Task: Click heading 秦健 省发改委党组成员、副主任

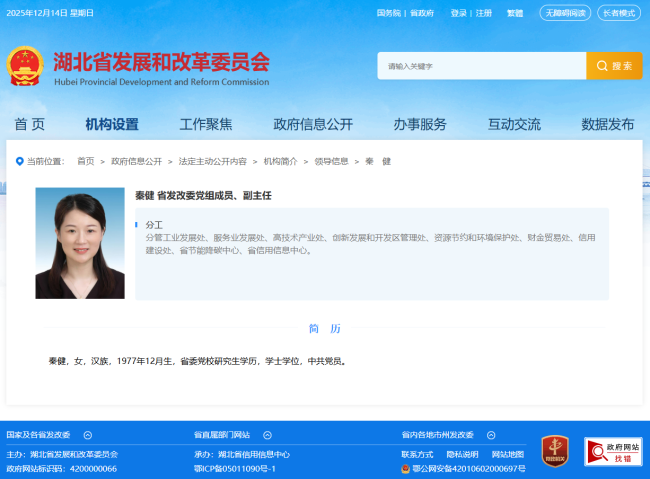Action: point(203,195)
